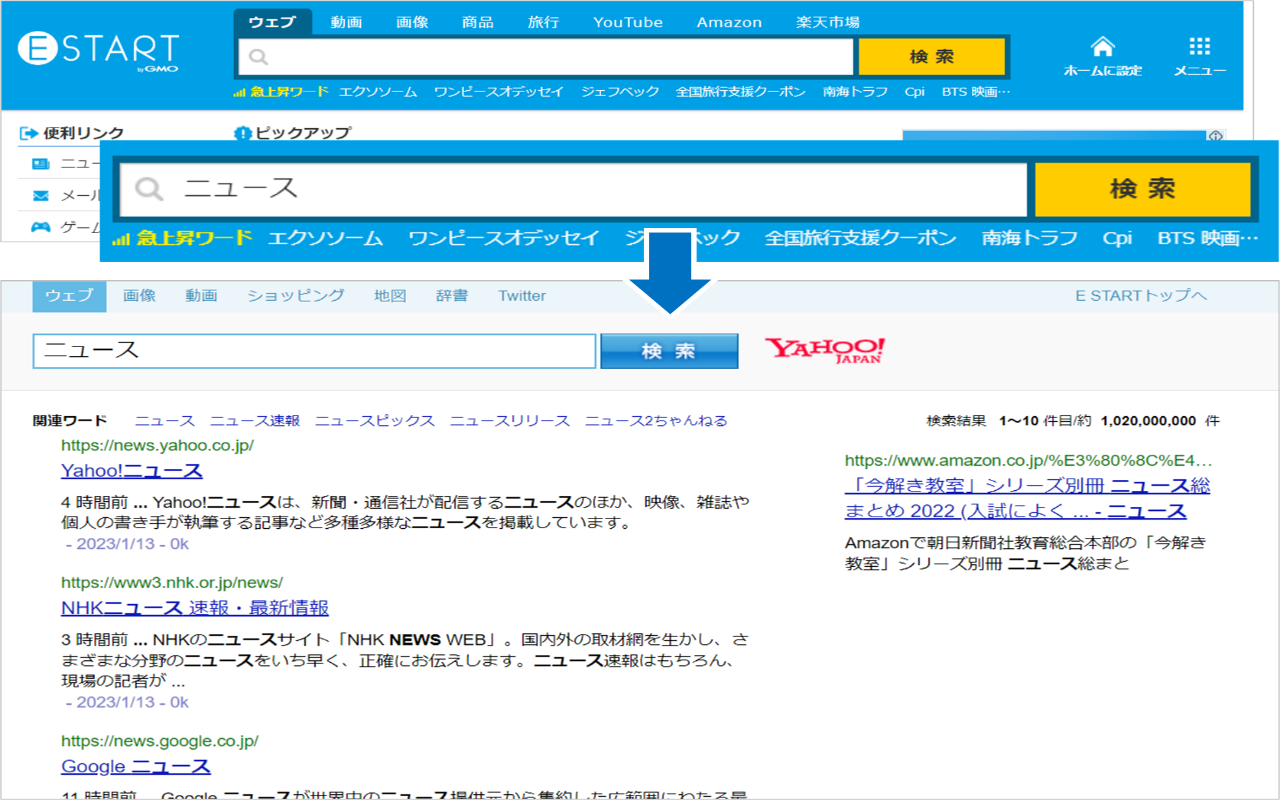Click the E START by GMO logo
Image resolution: width=1280 pixels, height=800 pixels.
tap(98, 50)
